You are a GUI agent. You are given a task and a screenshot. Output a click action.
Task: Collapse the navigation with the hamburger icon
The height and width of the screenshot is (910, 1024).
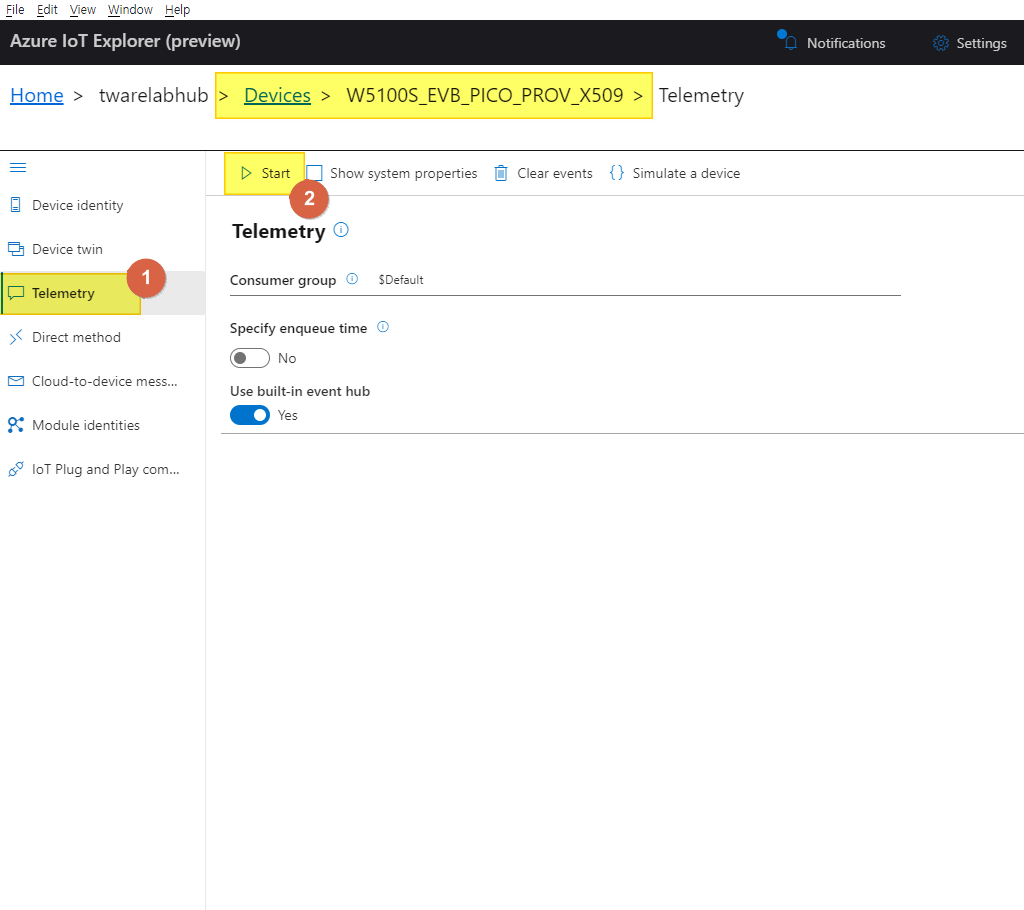click(x=18, y=168)
